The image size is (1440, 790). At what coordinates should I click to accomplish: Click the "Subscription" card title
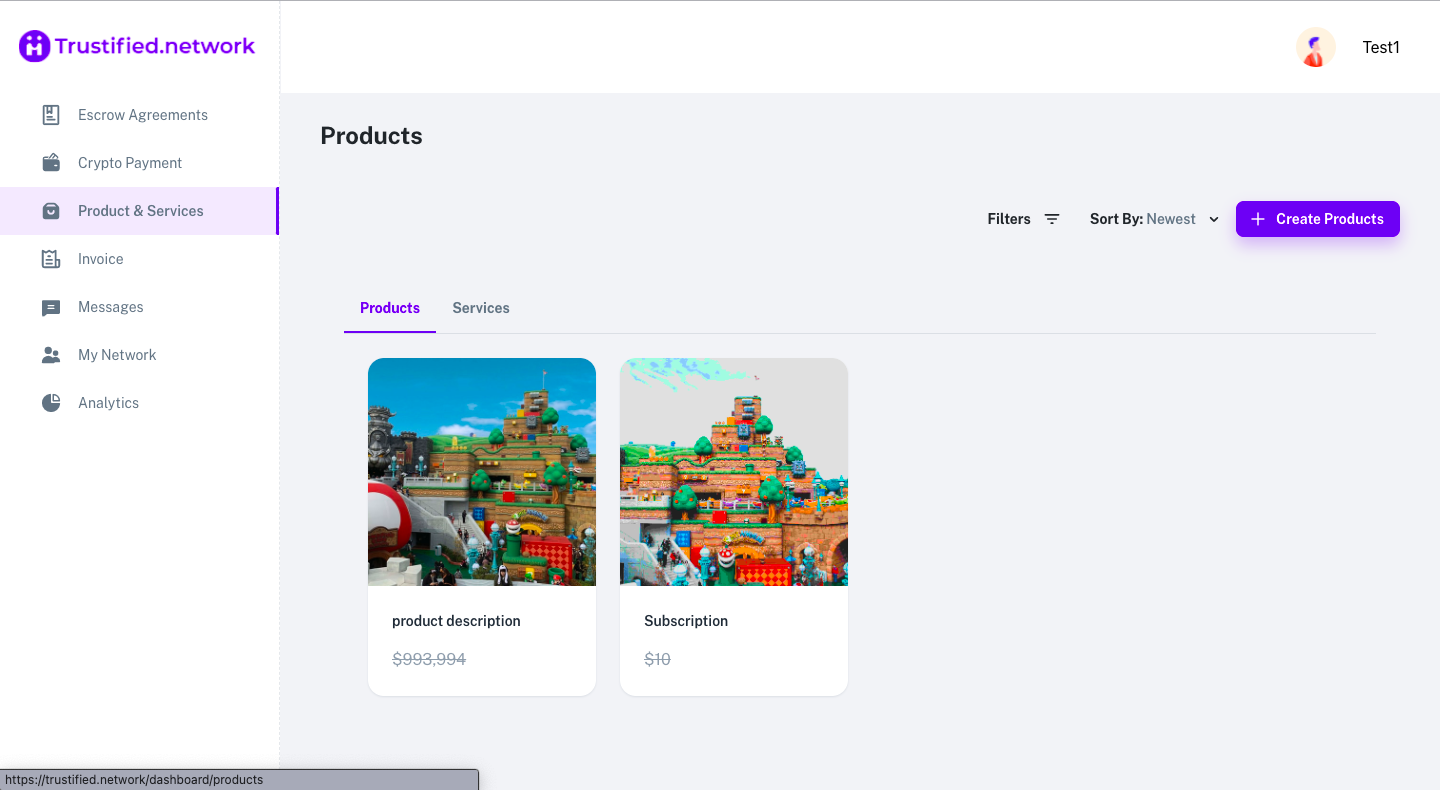[686, 621]
